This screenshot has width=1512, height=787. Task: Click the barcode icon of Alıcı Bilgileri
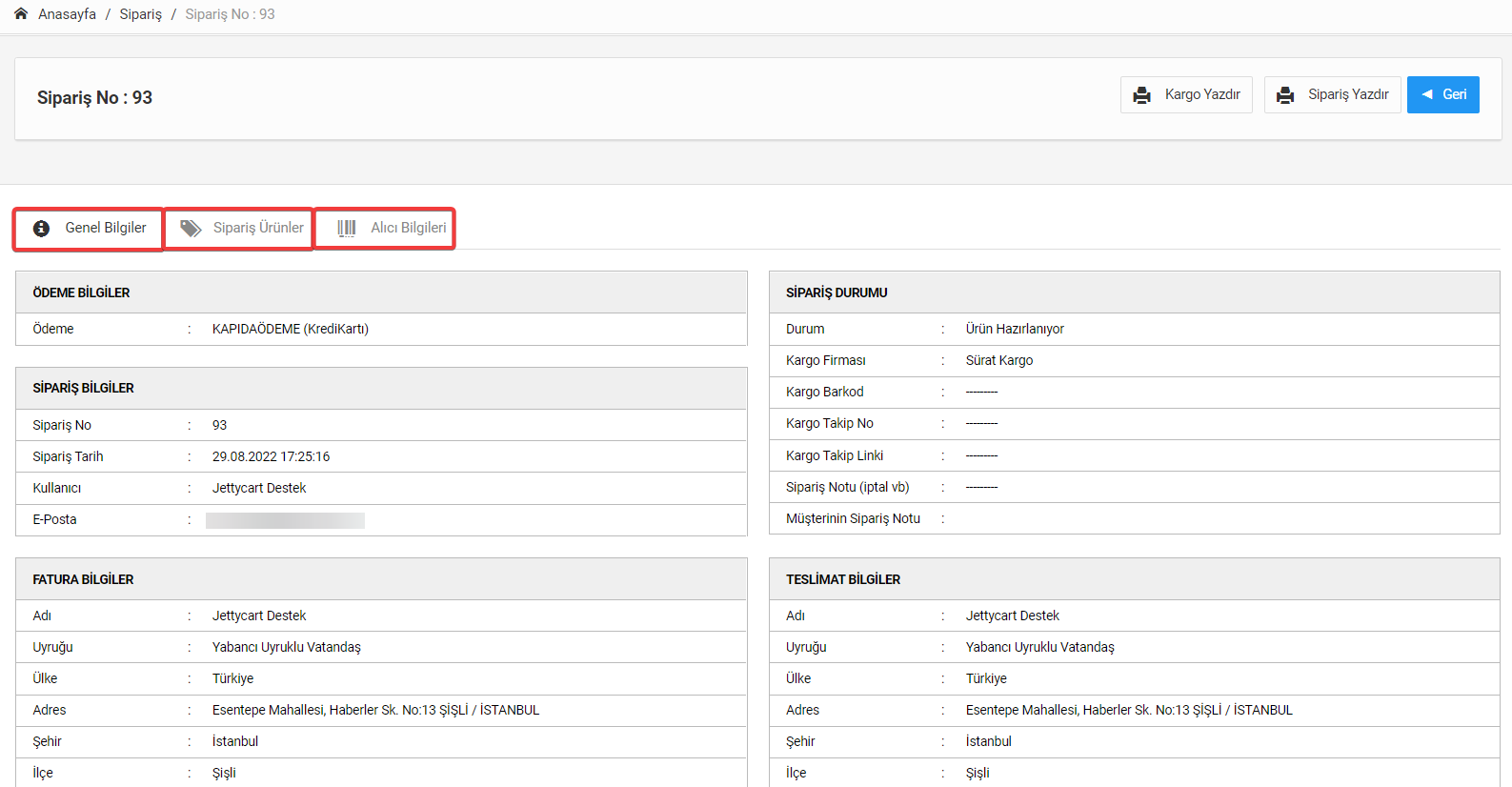point(347,229)
